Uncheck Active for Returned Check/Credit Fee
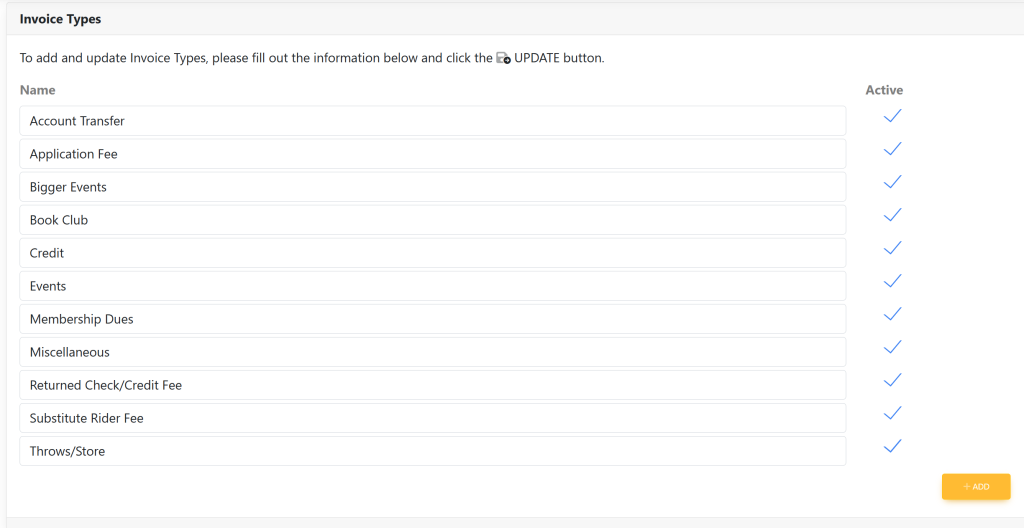The width and height of the screenshot is (1024, 528). 892,380
